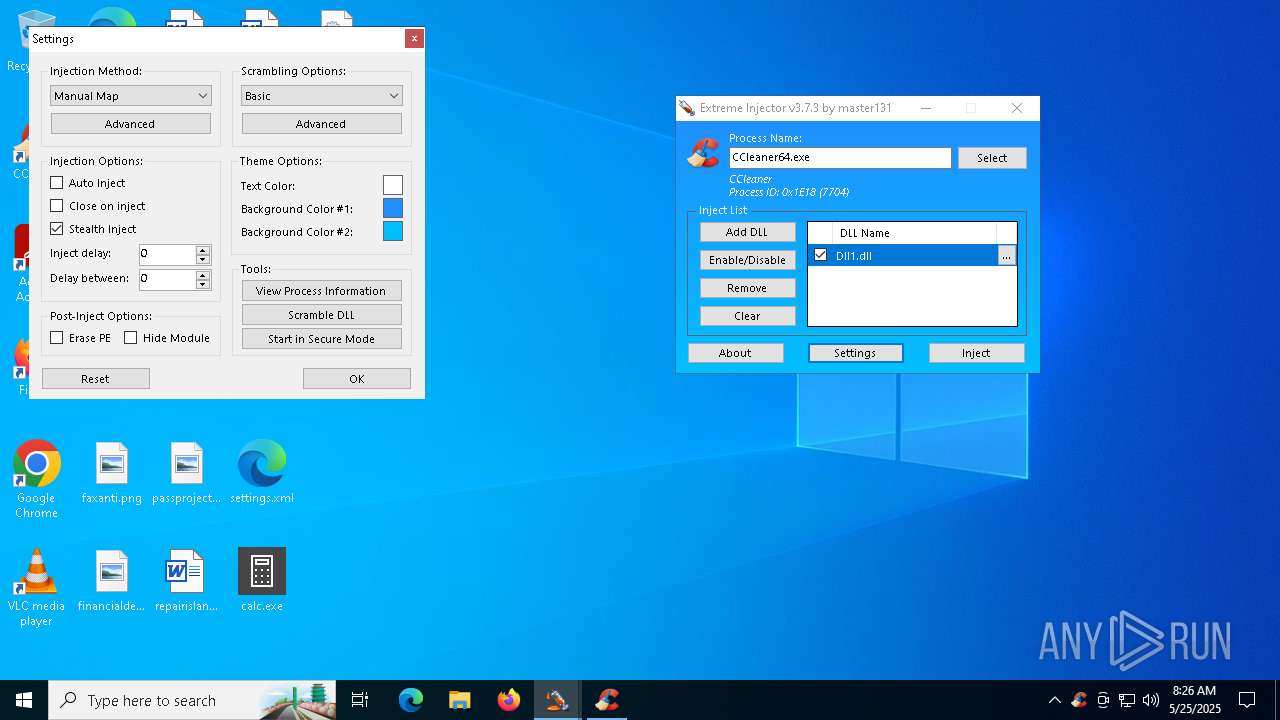1280x720 pixels.
Task: Open File Explorer from the taskbar
Action: [459, 700]
